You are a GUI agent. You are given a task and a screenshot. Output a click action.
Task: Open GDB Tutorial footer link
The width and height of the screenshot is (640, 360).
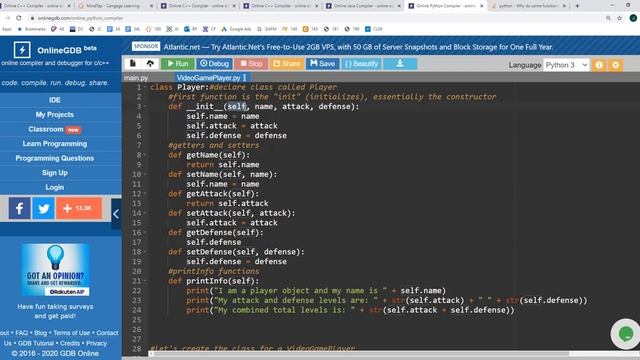pos(36,343)
